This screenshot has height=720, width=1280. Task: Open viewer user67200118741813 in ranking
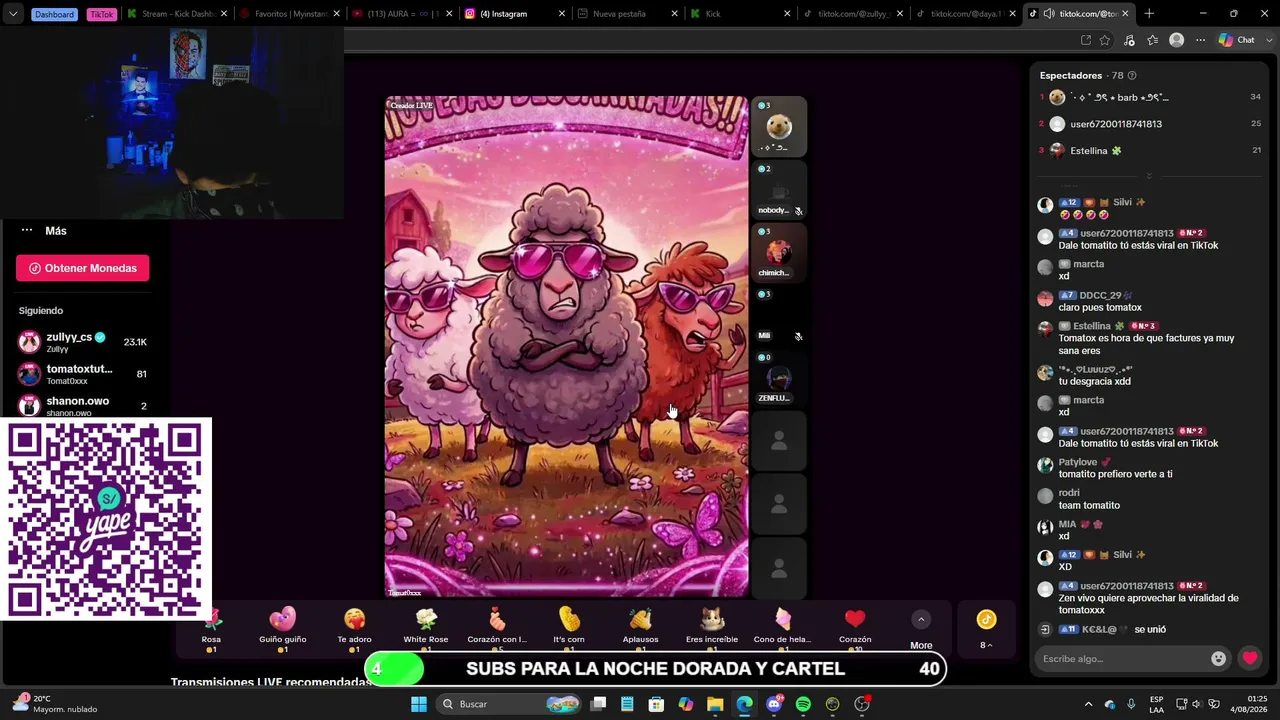click(1149, 124)
